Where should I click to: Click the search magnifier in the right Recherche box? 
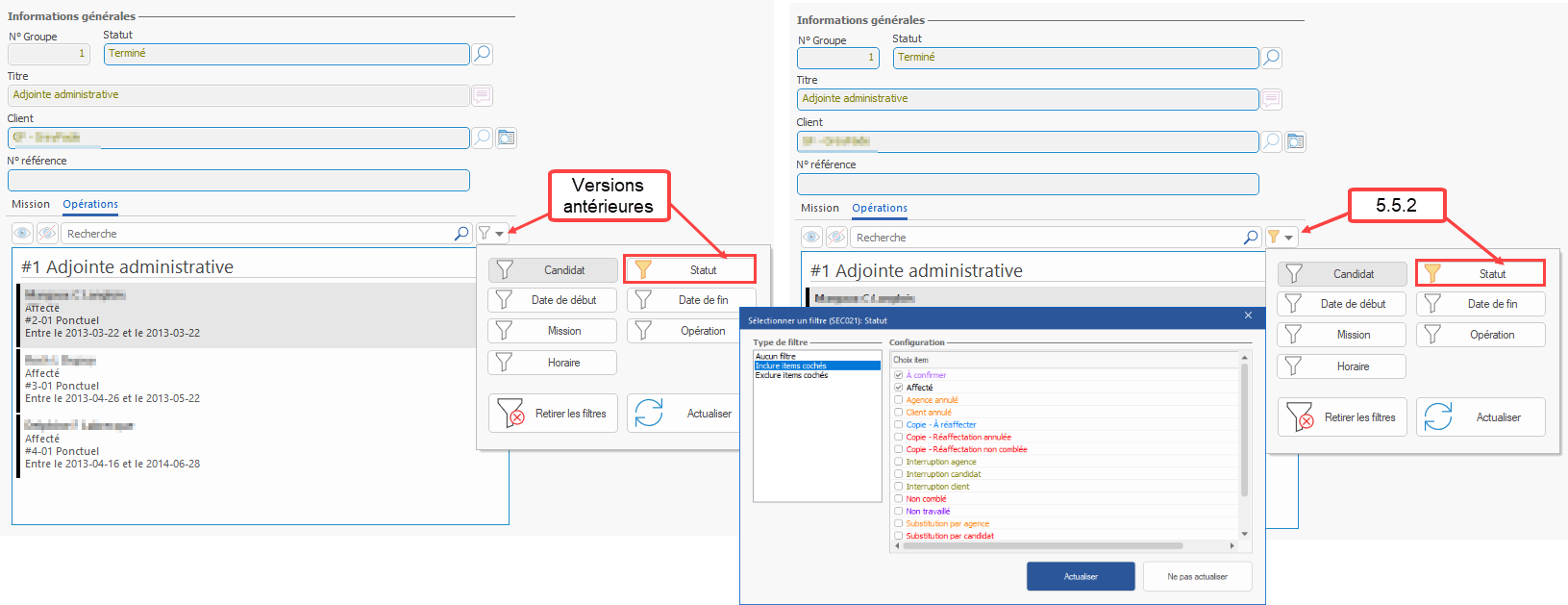coord(1251,238)
